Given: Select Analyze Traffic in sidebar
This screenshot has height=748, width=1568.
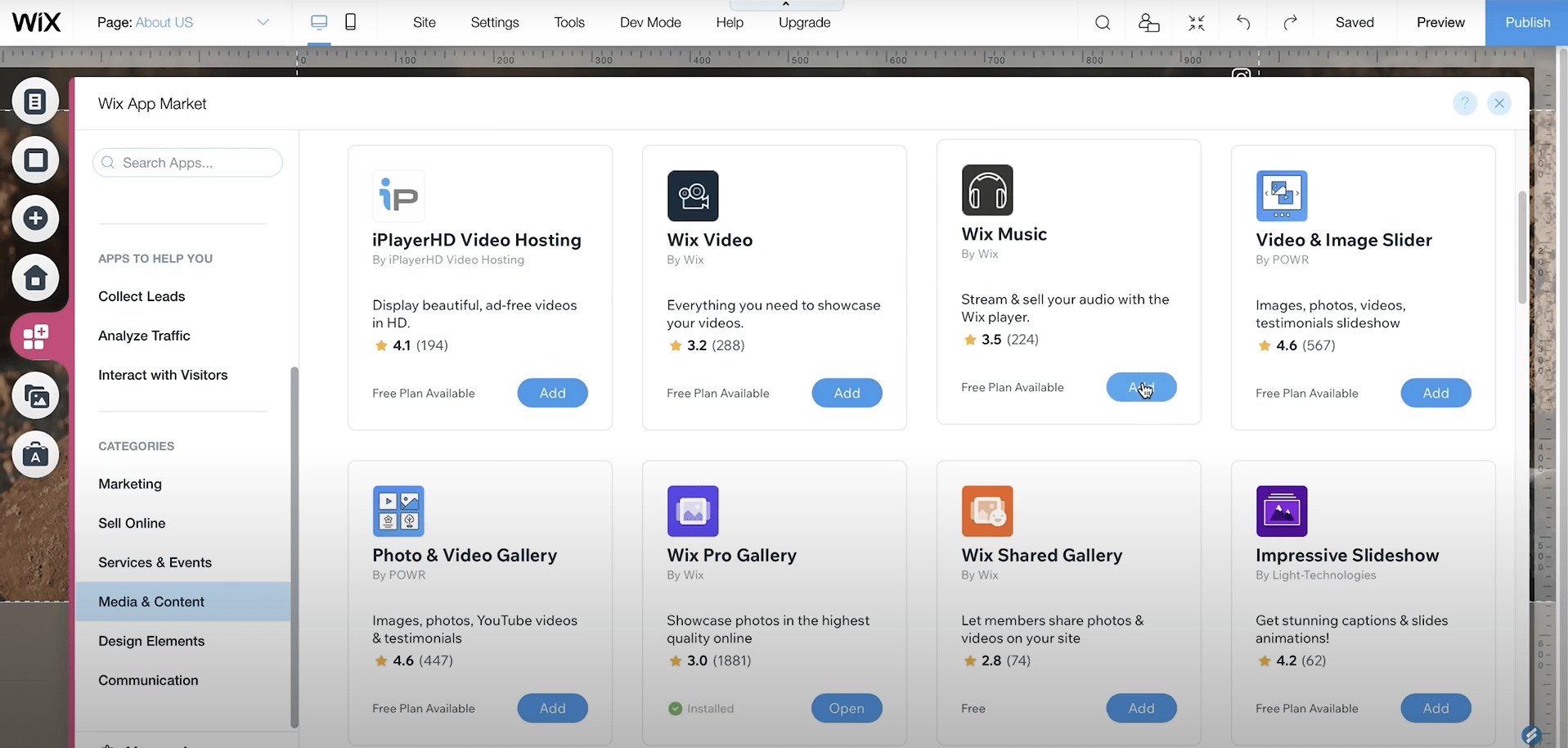Looking at the screenshot, I should [144, 336].
